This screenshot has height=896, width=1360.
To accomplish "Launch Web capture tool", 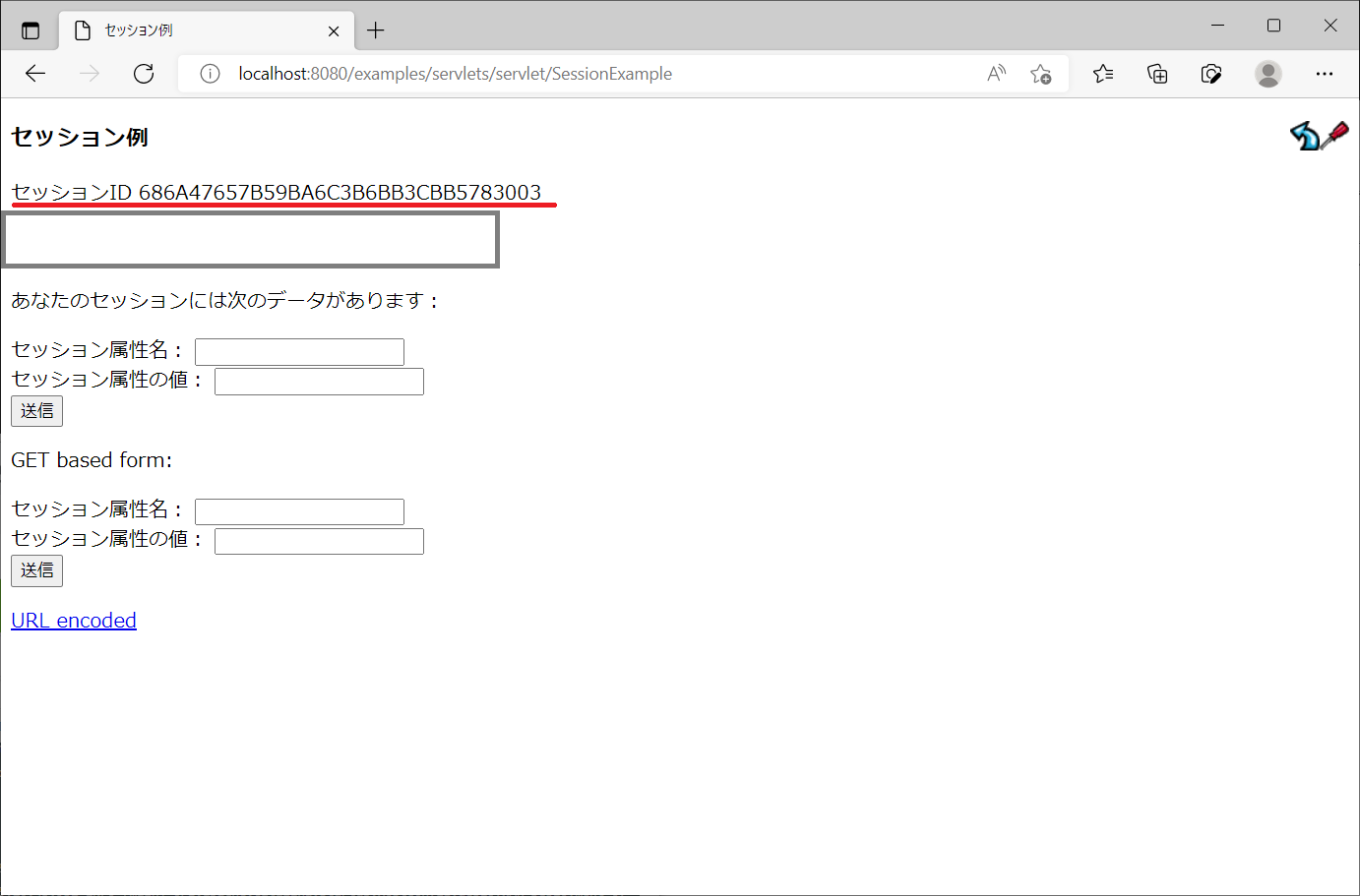I will (1211, 73).
